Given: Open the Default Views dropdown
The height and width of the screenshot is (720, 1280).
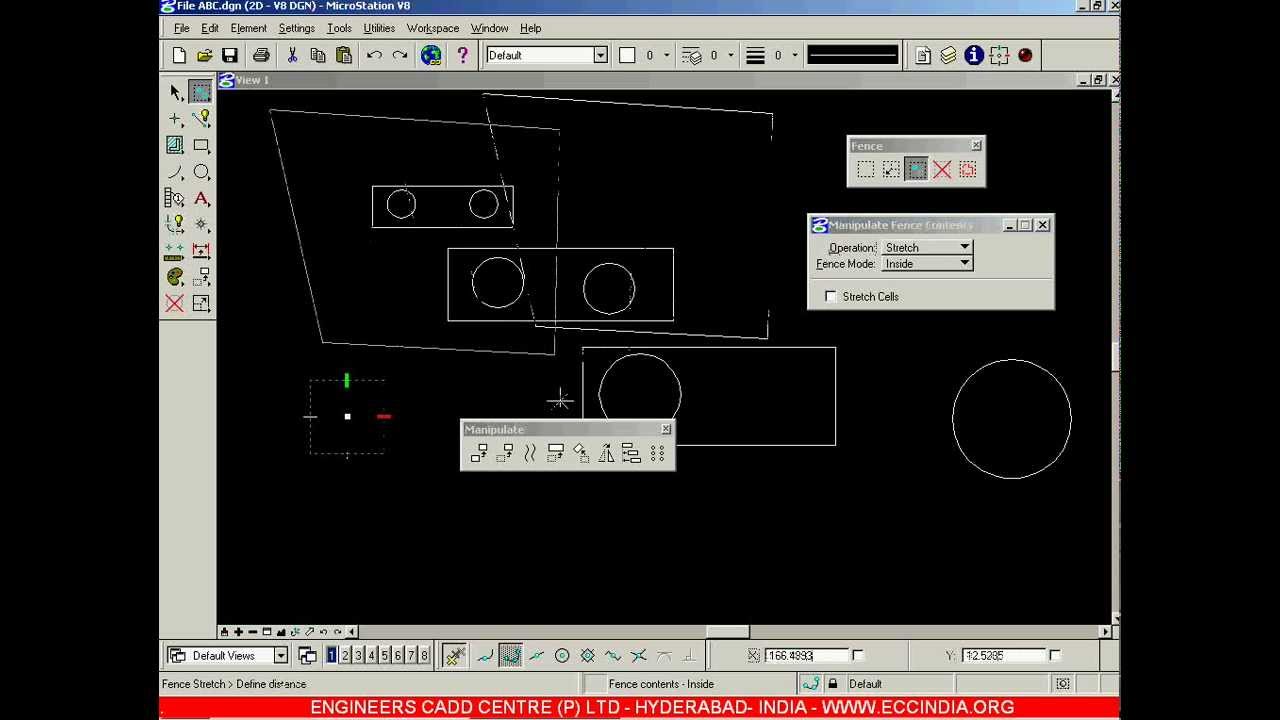Looking at the screenshot, I should coord(227,655).
